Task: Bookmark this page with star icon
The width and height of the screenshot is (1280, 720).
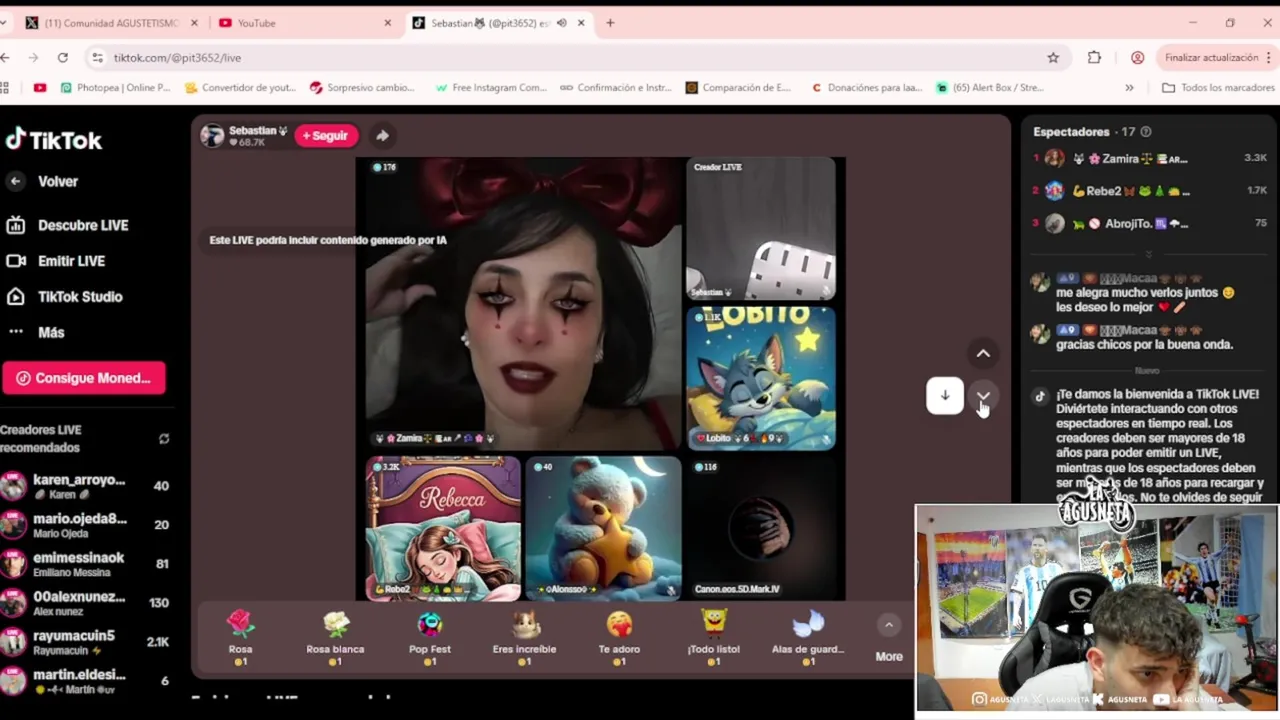Action: click(x=1053, y=58)
